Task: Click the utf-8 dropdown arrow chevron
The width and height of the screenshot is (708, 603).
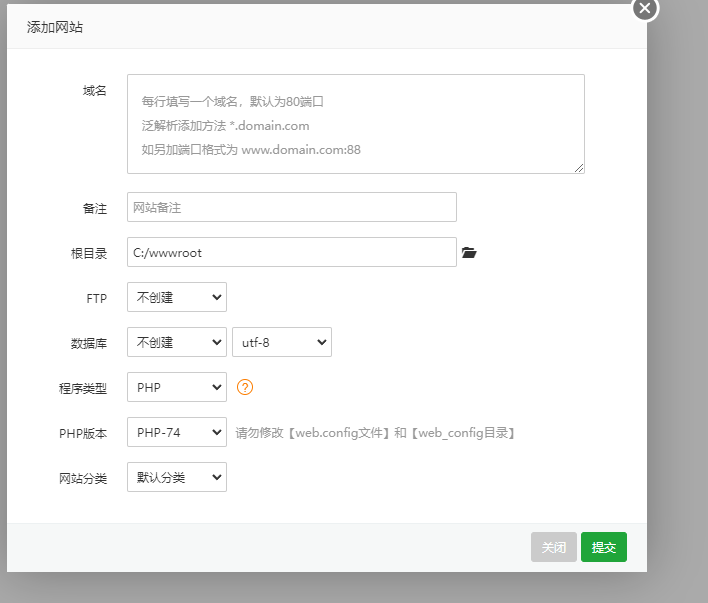Action: click(x=321, y=342)
